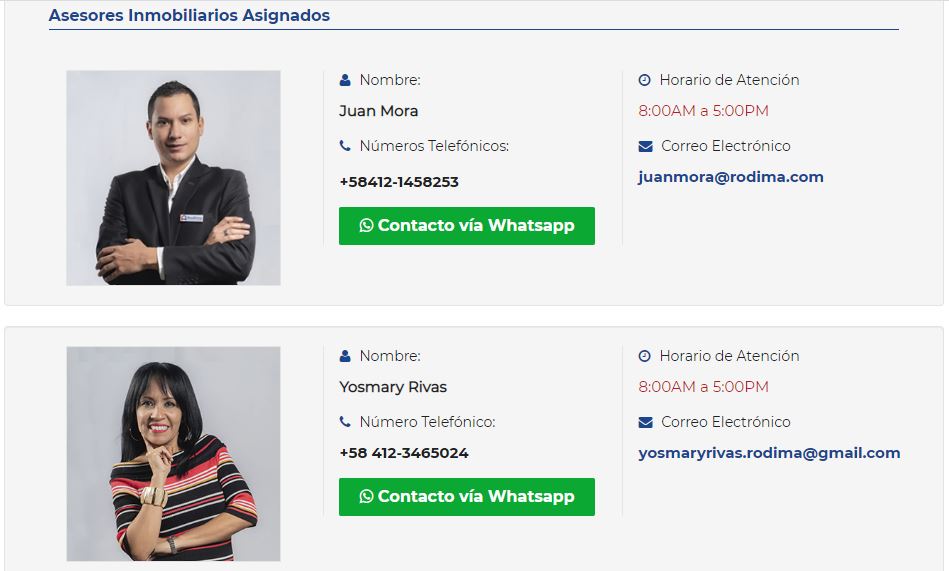Select the Juan Mora name text
Image resolution: width=949 pixels, height=571 pixels.
[378, 111]
